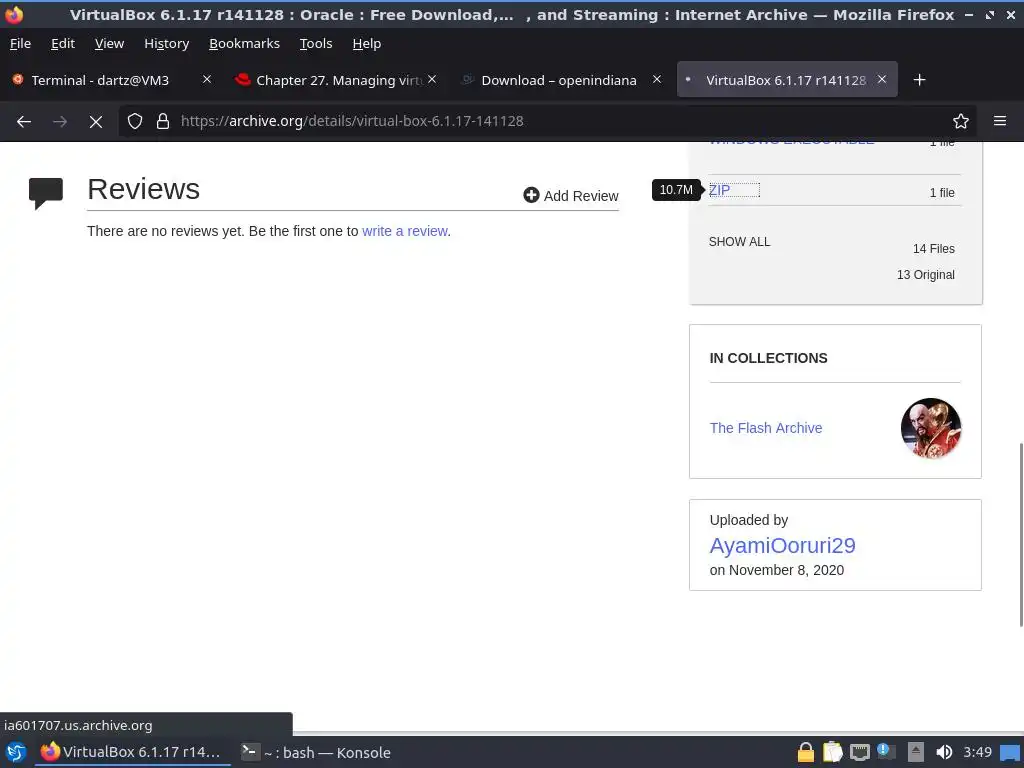Viewport: 1024px width, 768px height.
Task: Follow the 'write a review' link
Action: (x=405, y=231)
